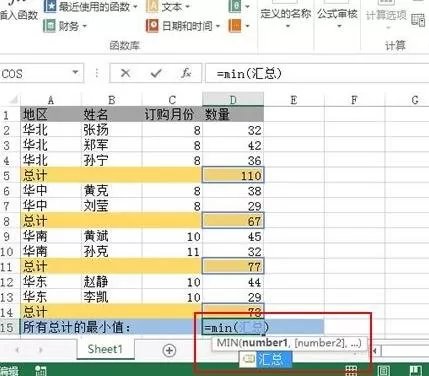The image size is (429, 376).
Task: Click the cell containing 李凯
Action: coord(112,297)
